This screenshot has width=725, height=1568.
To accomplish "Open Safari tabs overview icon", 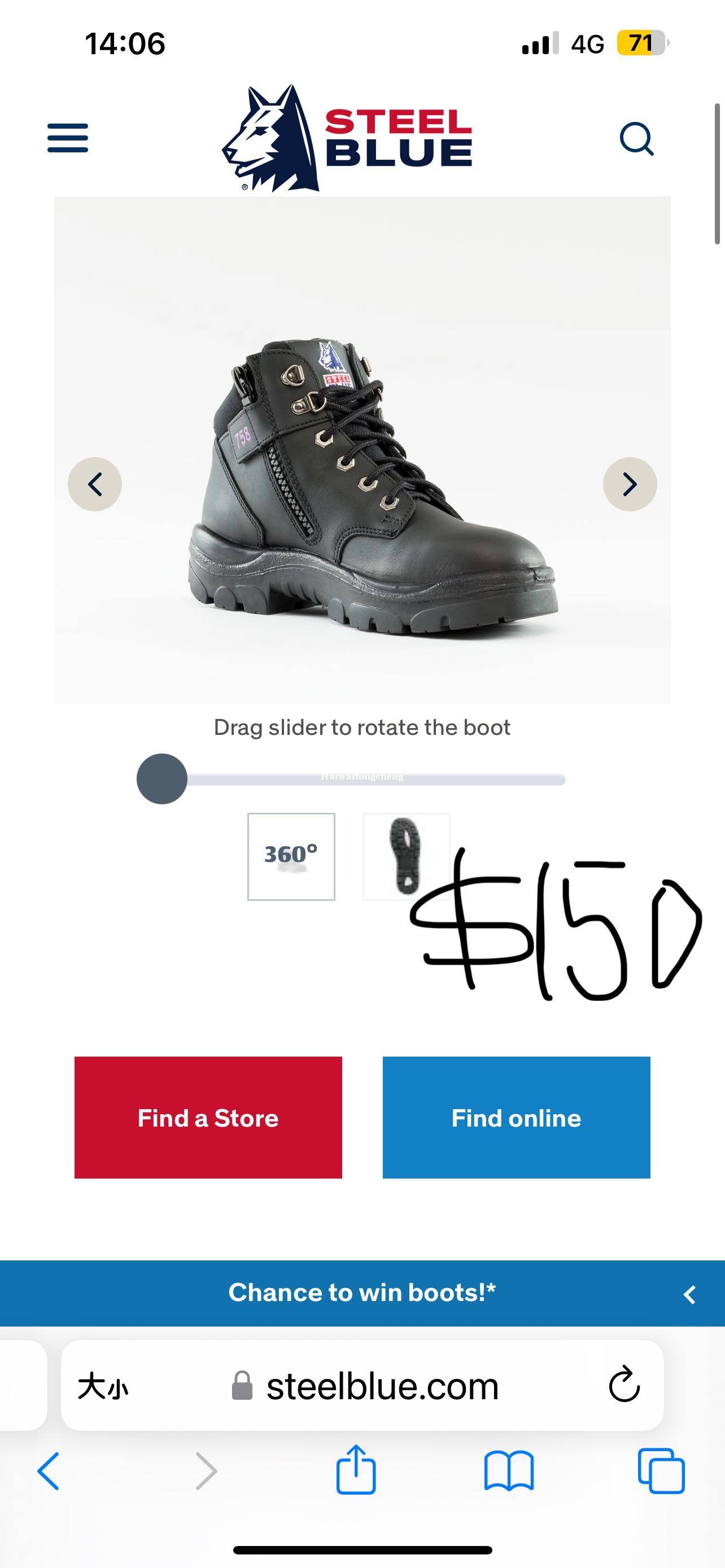I will click(661, 1471).
